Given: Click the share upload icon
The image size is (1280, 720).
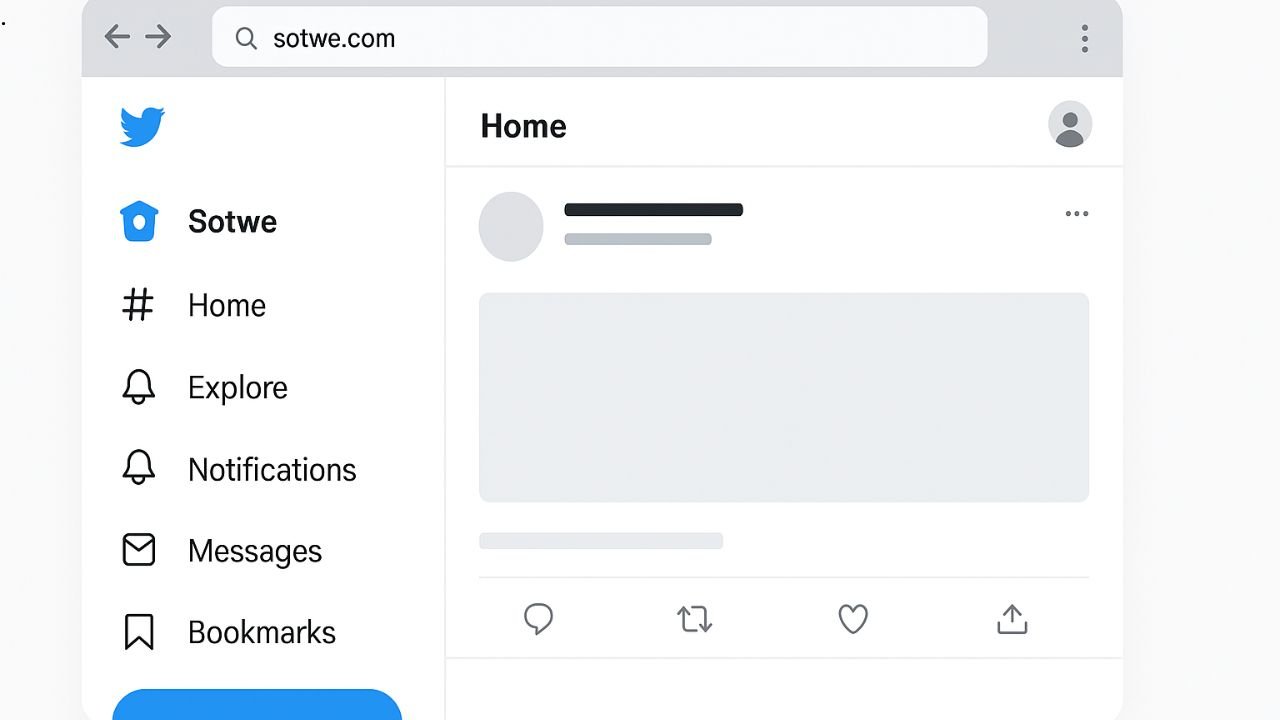Looking at the screenshot, I should pos(1012,619).
